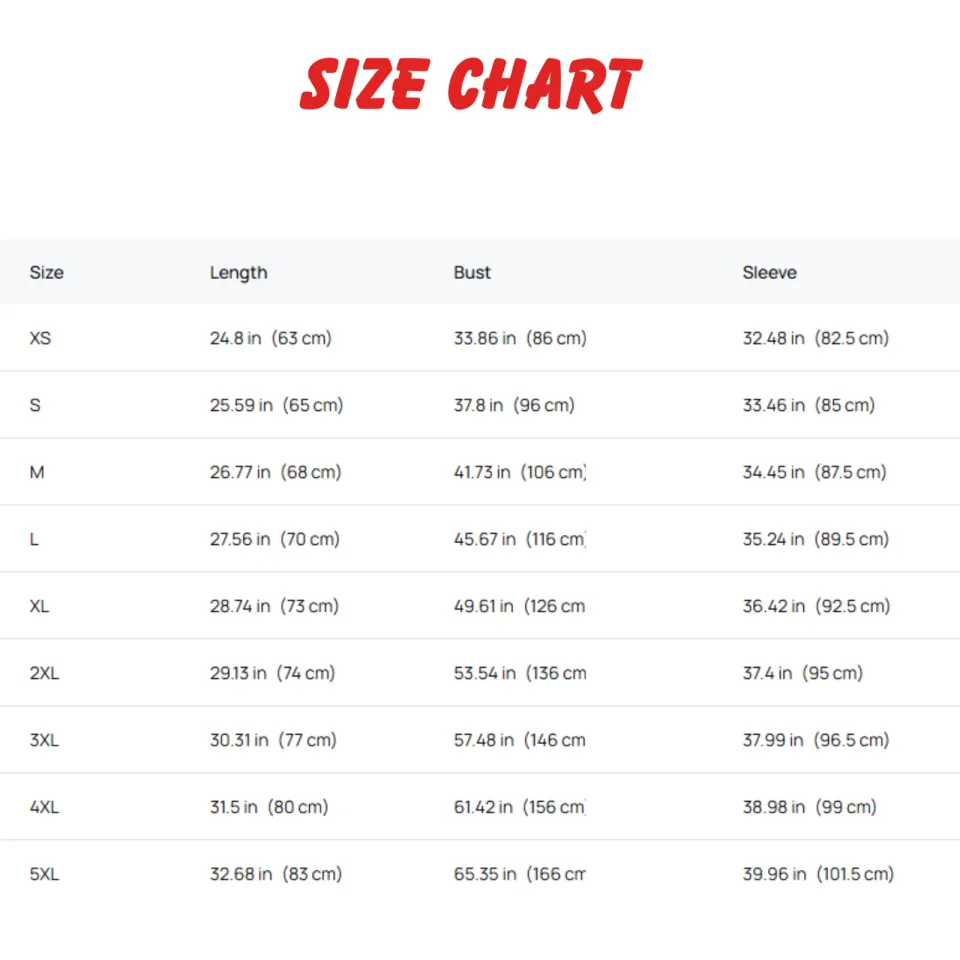Select the 5XL size row label
This screenshot has width=960, height=960.
point(44,874)
